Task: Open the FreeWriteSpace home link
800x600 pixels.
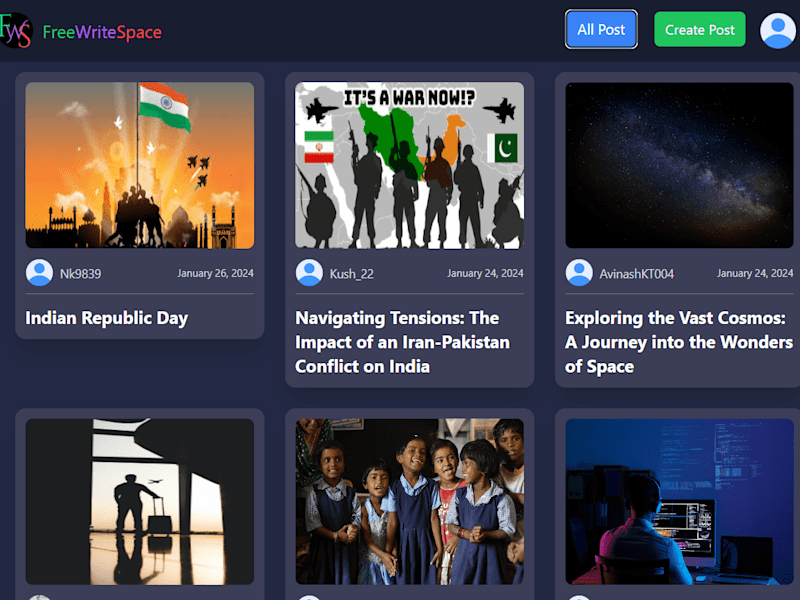Action: 102,32
